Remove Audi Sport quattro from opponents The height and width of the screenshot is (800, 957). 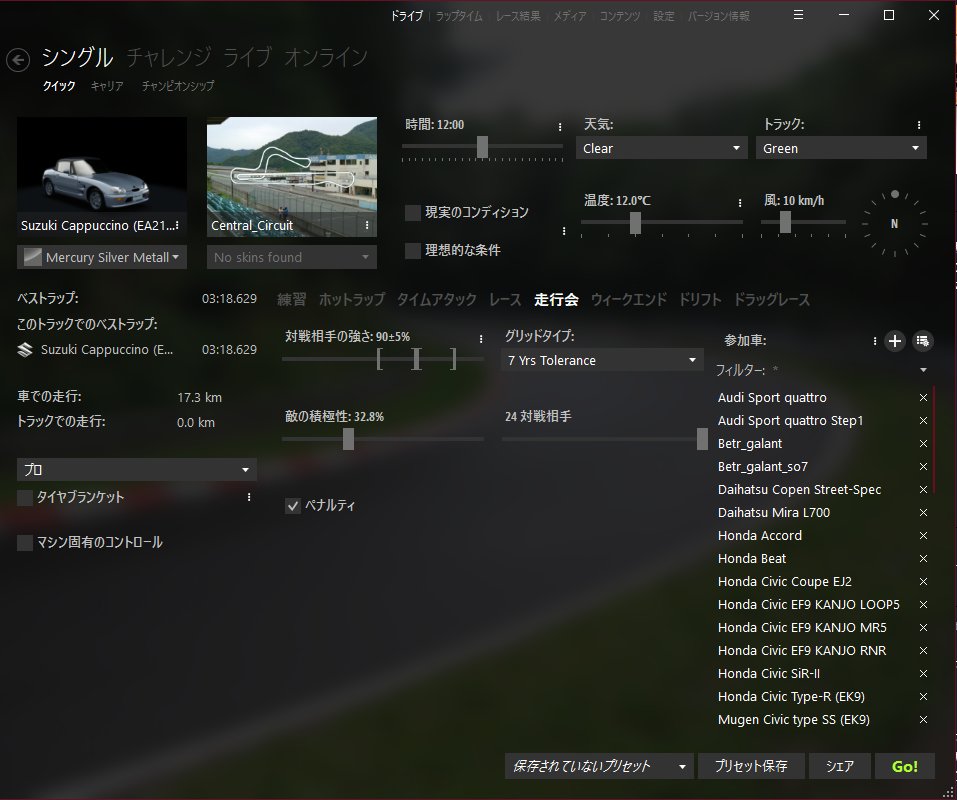click(923, 398)
